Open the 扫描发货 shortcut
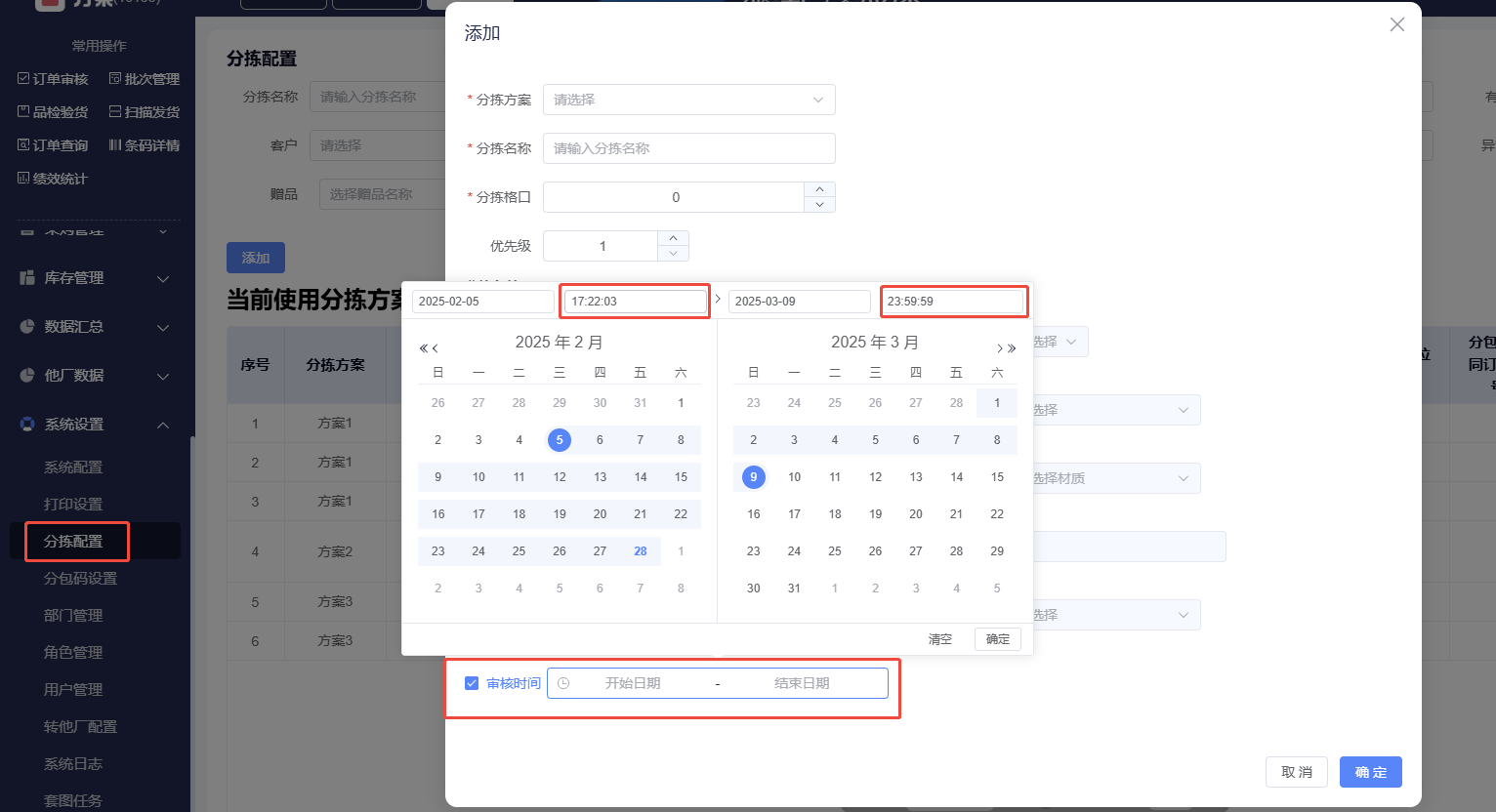The width and height of the screenshot is (1496, 812). click(x=145, y=112)
